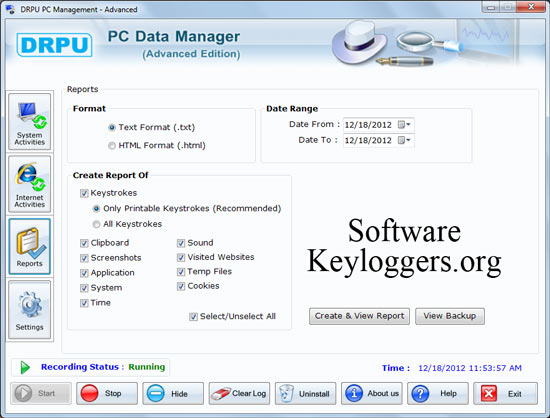
Task: Toggle the Select/Unselect All checkbox
Action: coord(193,317)
